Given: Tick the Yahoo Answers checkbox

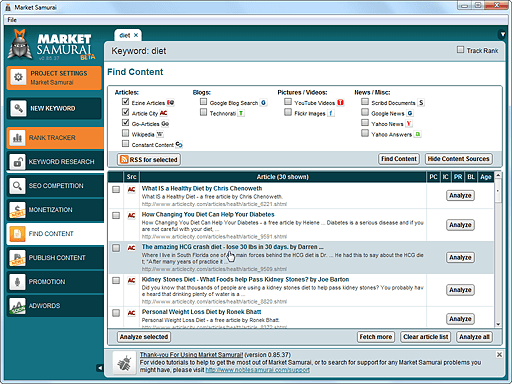Looking at the screenshot, I should [365, 133].
